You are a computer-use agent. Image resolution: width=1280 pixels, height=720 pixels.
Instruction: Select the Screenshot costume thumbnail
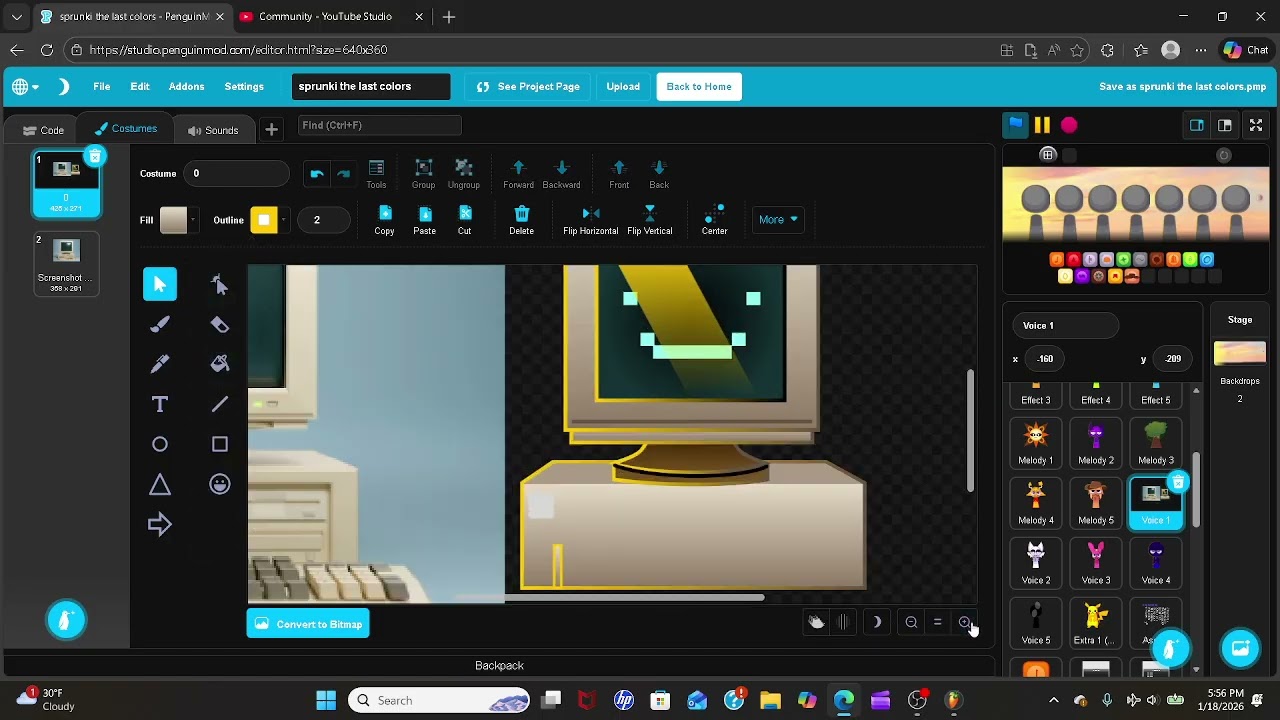tap(66, 264)
